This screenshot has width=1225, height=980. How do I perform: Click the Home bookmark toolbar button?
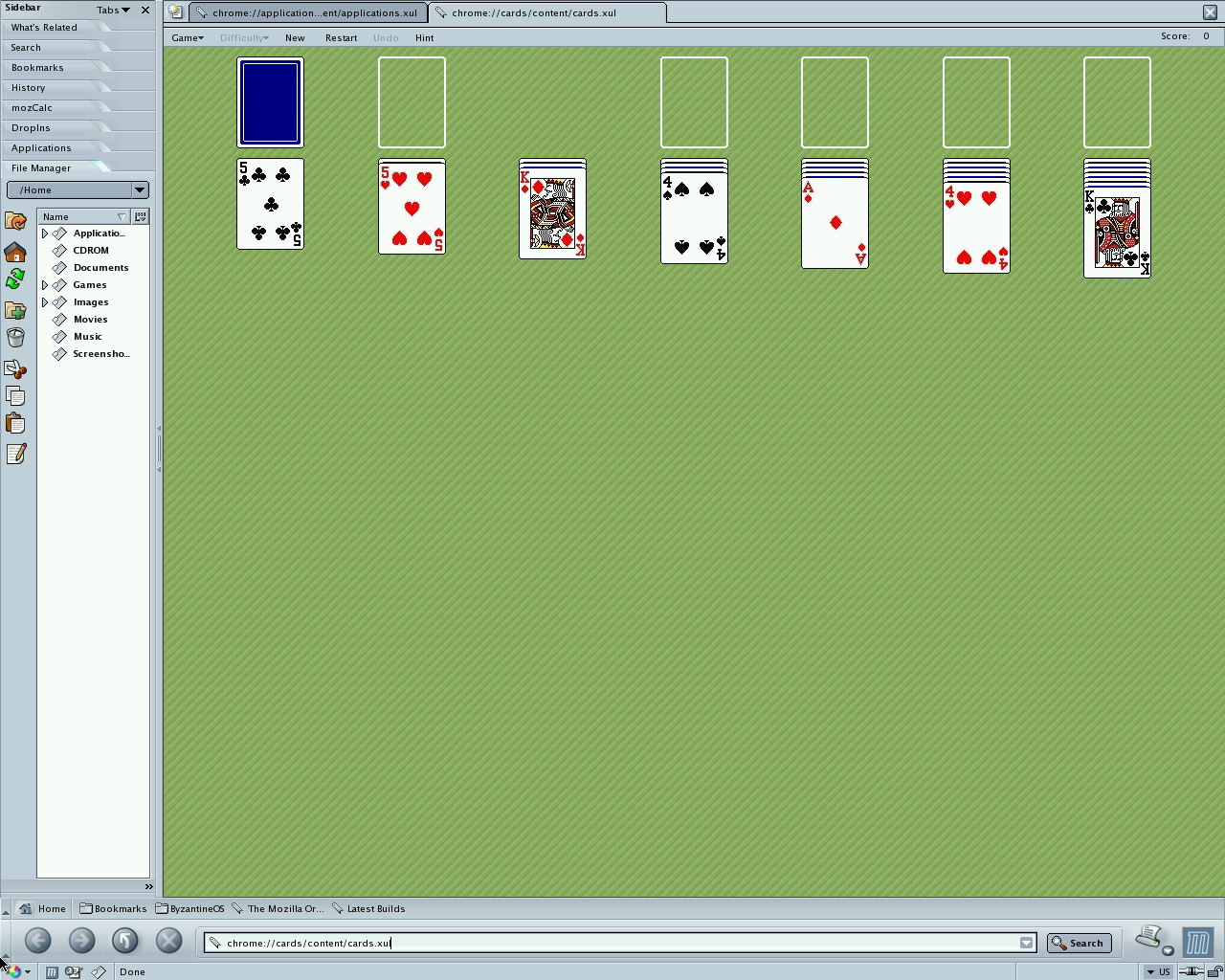pos(43,908)
